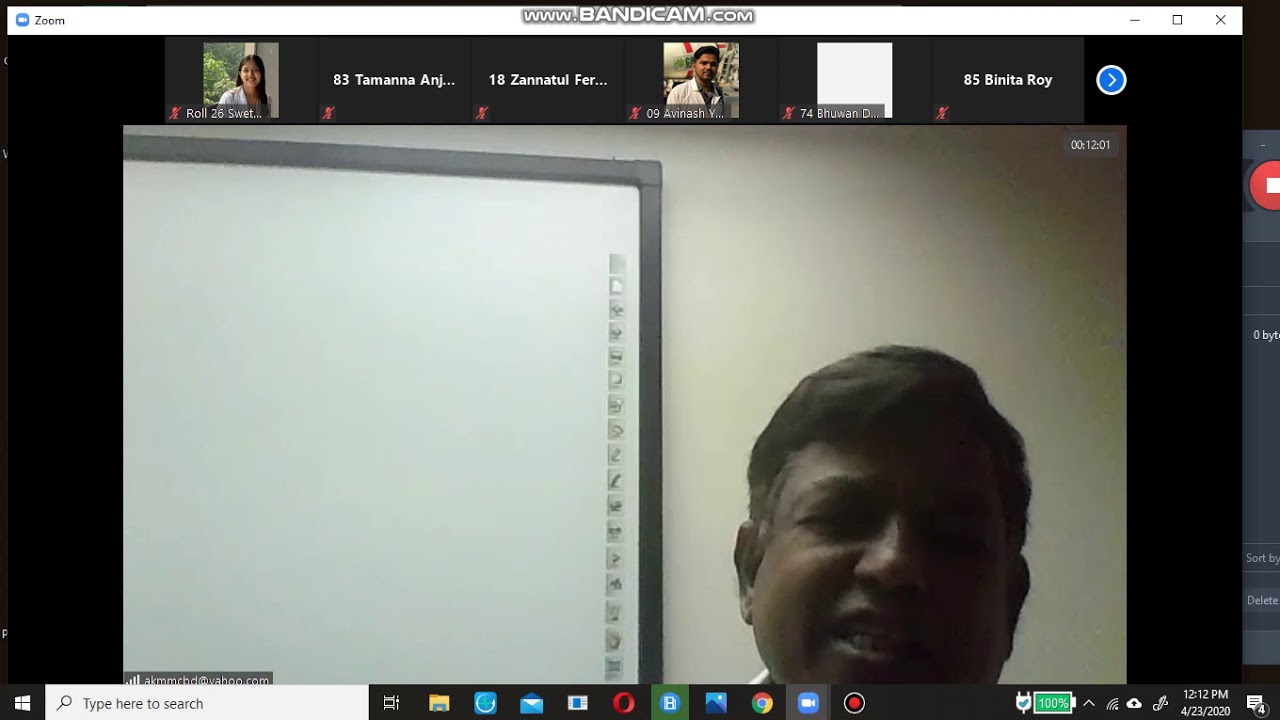Viewport: 1280px width, 720px height.
Task: Expand hidden system tray icons
Action: pos(1089,703)
